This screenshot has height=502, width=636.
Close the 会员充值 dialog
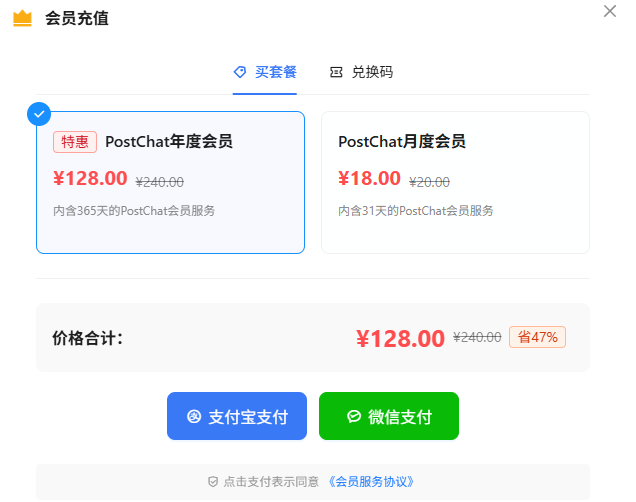(610, 11)
